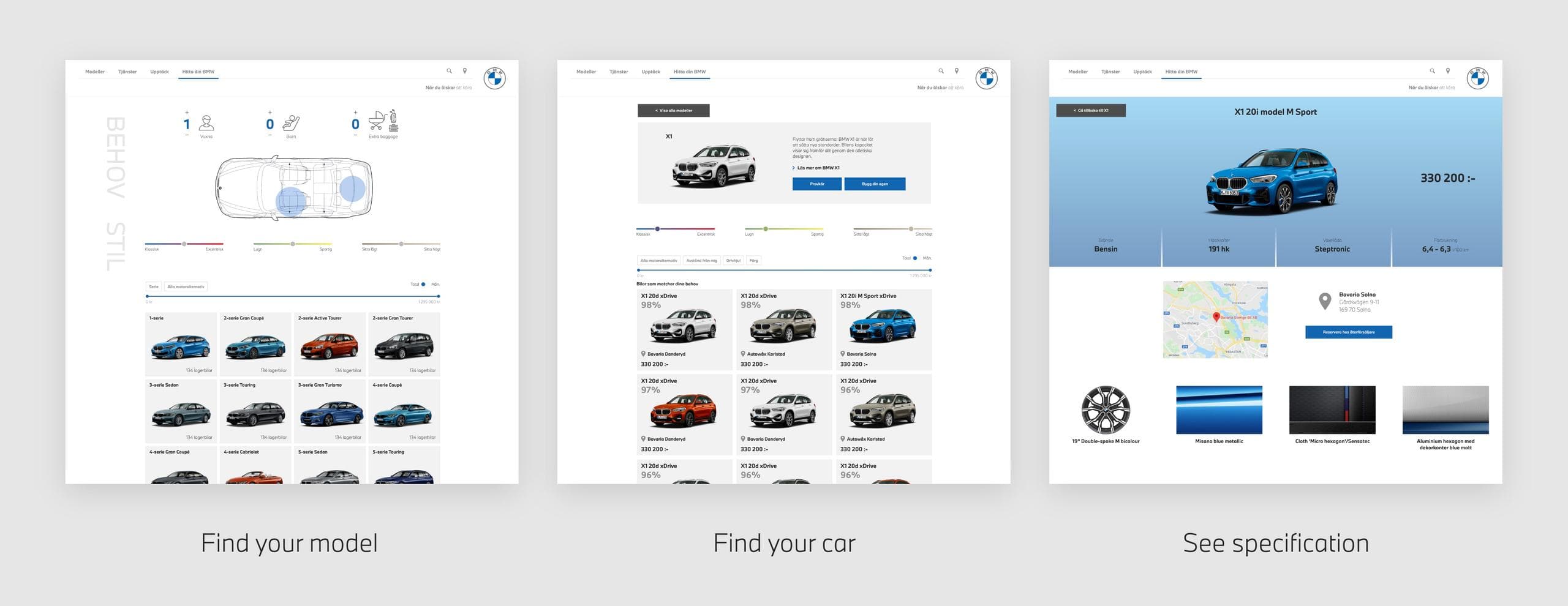Screen dimensions: 1568x606
Task: Click 19" Double-spoke M bicolour wheel image
Action: click(1106, 410)
